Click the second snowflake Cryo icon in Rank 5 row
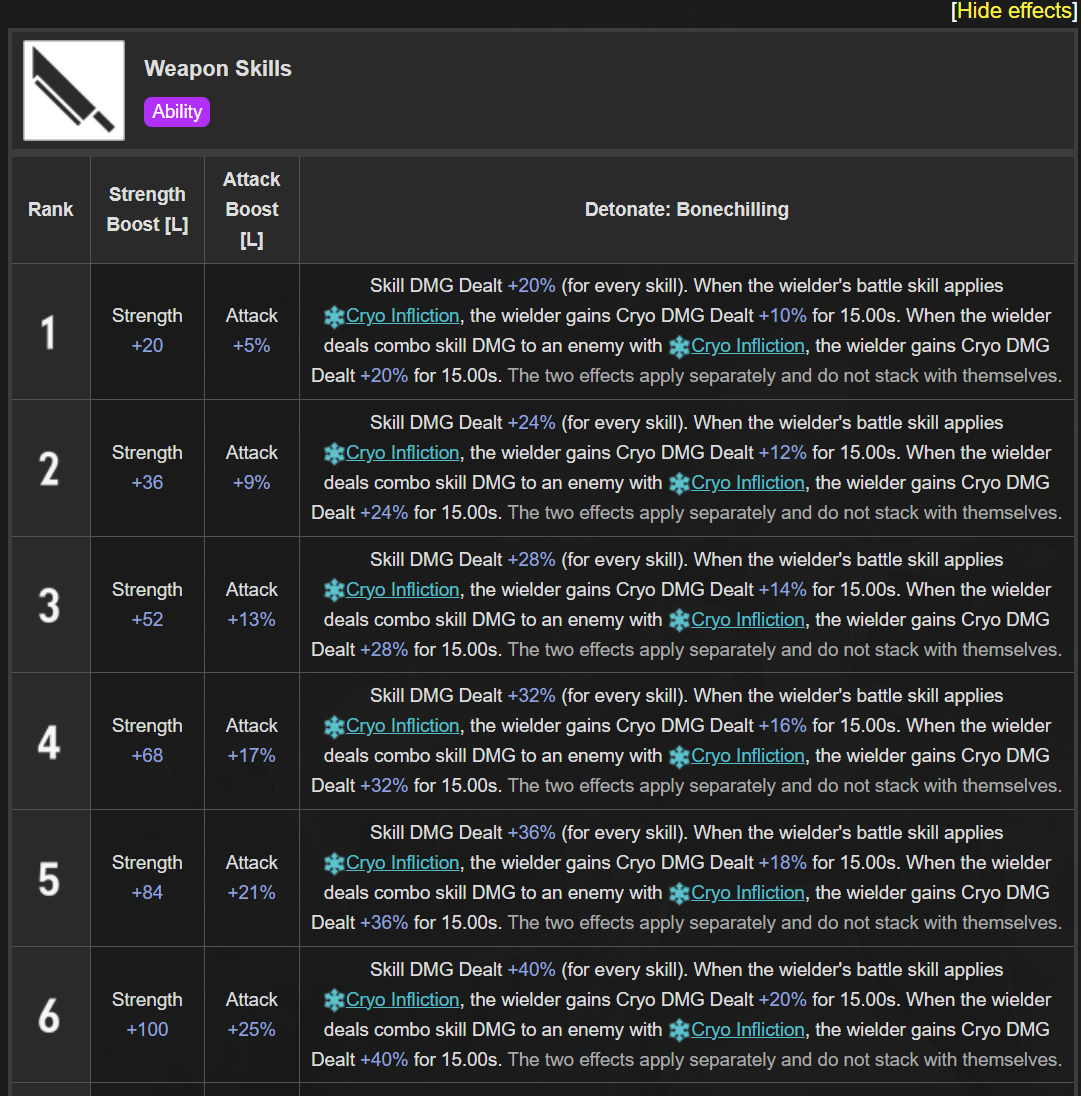Screen dimensions: 1081x1096 [x=679, y=894]
